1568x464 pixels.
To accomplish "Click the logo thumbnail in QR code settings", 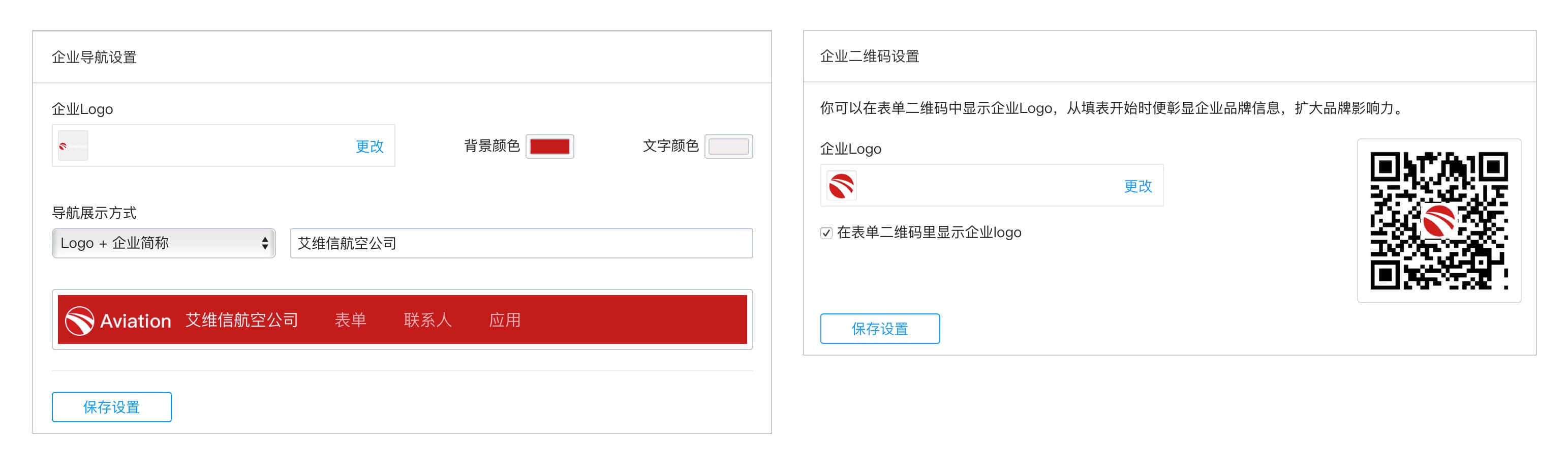I will pos(842,186).
